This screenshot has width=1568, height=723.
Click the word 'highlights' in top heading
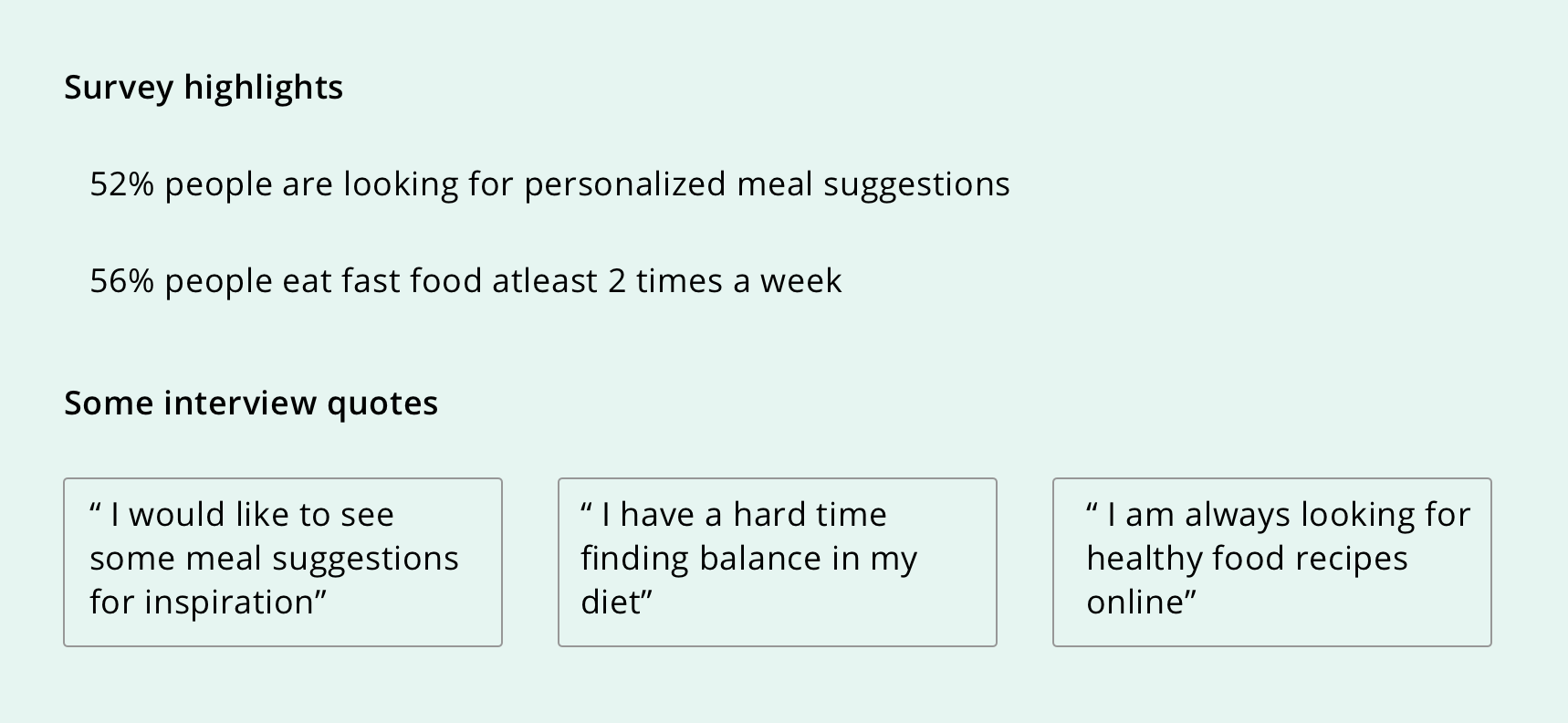pos(264,89)
